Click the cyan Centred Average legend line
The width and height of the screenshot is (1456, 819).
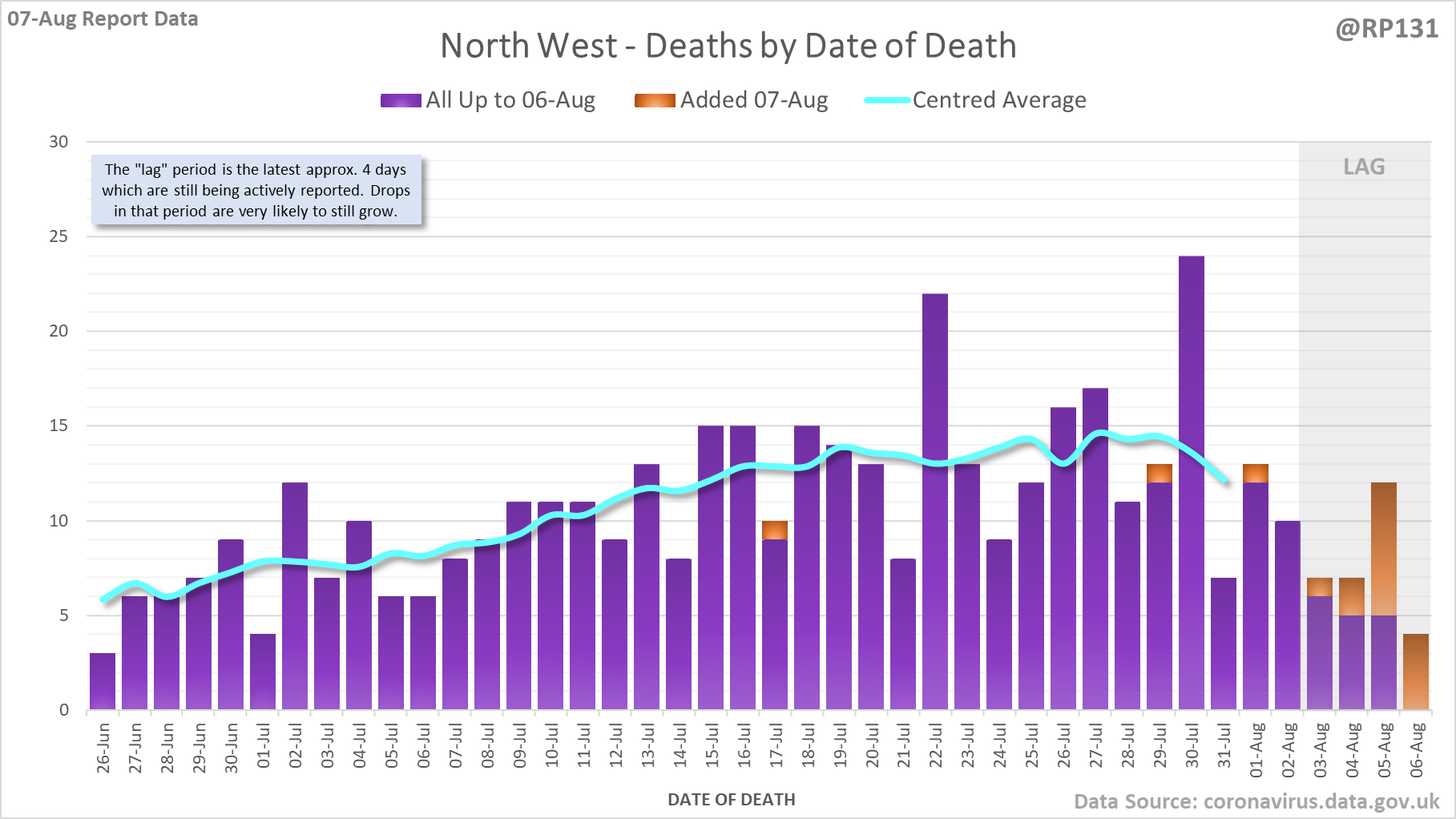coord(887,100)
